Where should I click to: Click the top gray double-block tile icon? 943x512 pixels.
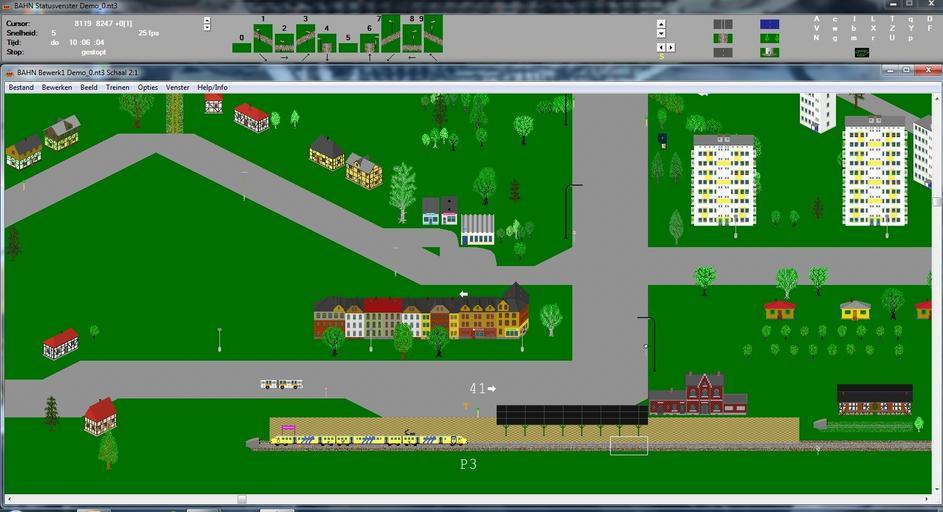pyautogui.click(x=722, y=24)
